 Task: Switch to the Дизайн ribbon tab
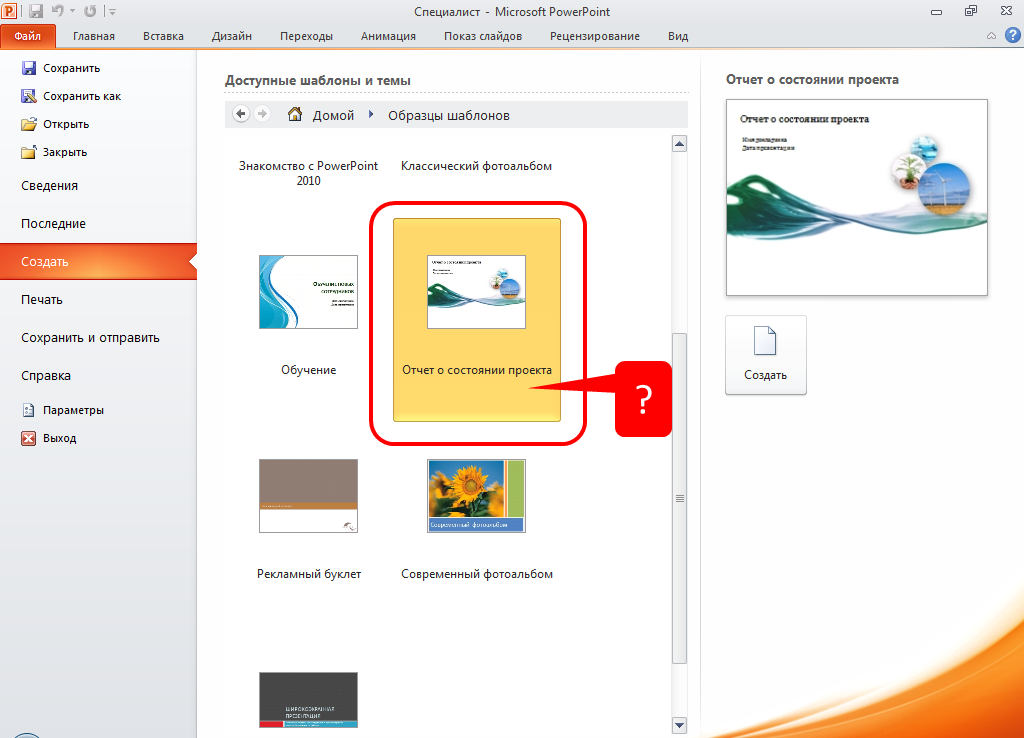[x=231, y=36]
